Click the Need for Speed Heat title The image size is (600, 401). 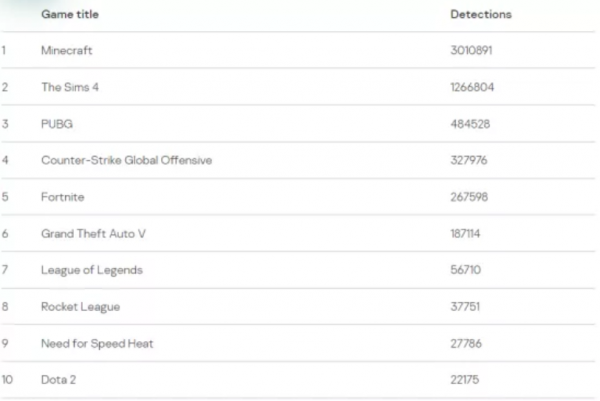tap(97, 344)
